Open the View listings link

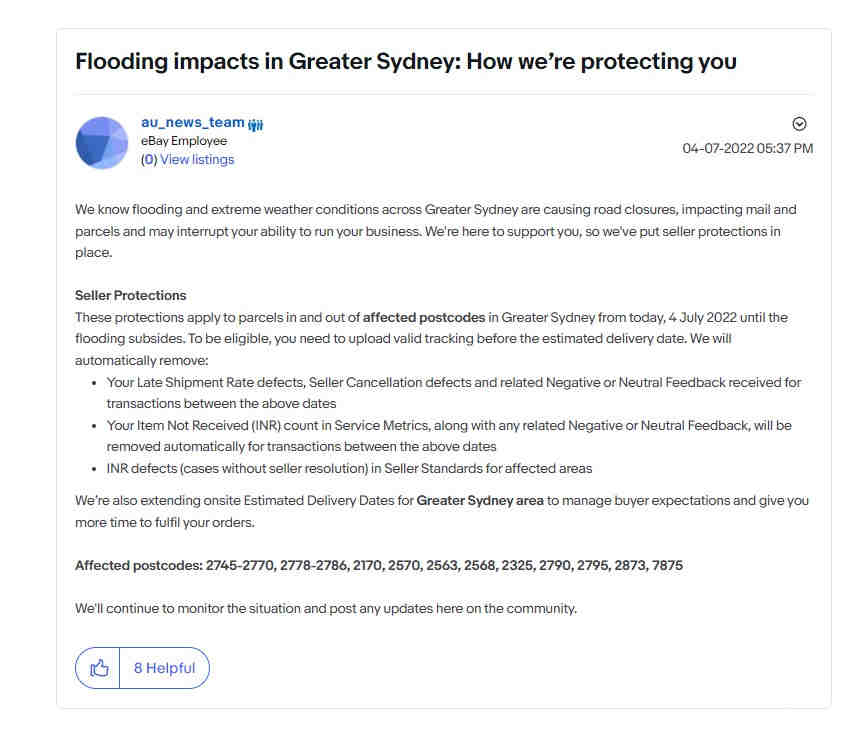197,160
